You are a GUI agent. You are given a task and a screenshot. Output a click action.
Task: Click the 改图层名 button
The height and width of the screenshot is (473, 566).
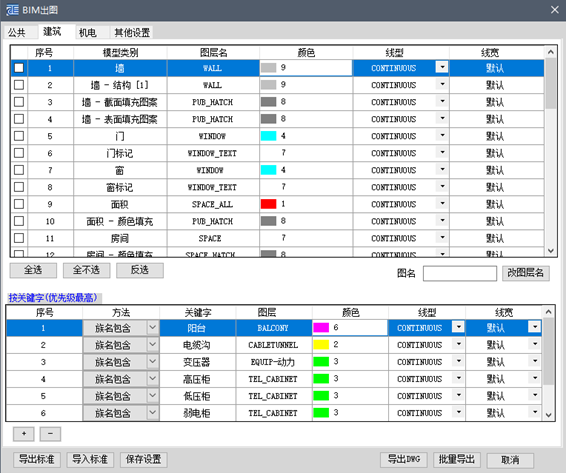(526, 273)
